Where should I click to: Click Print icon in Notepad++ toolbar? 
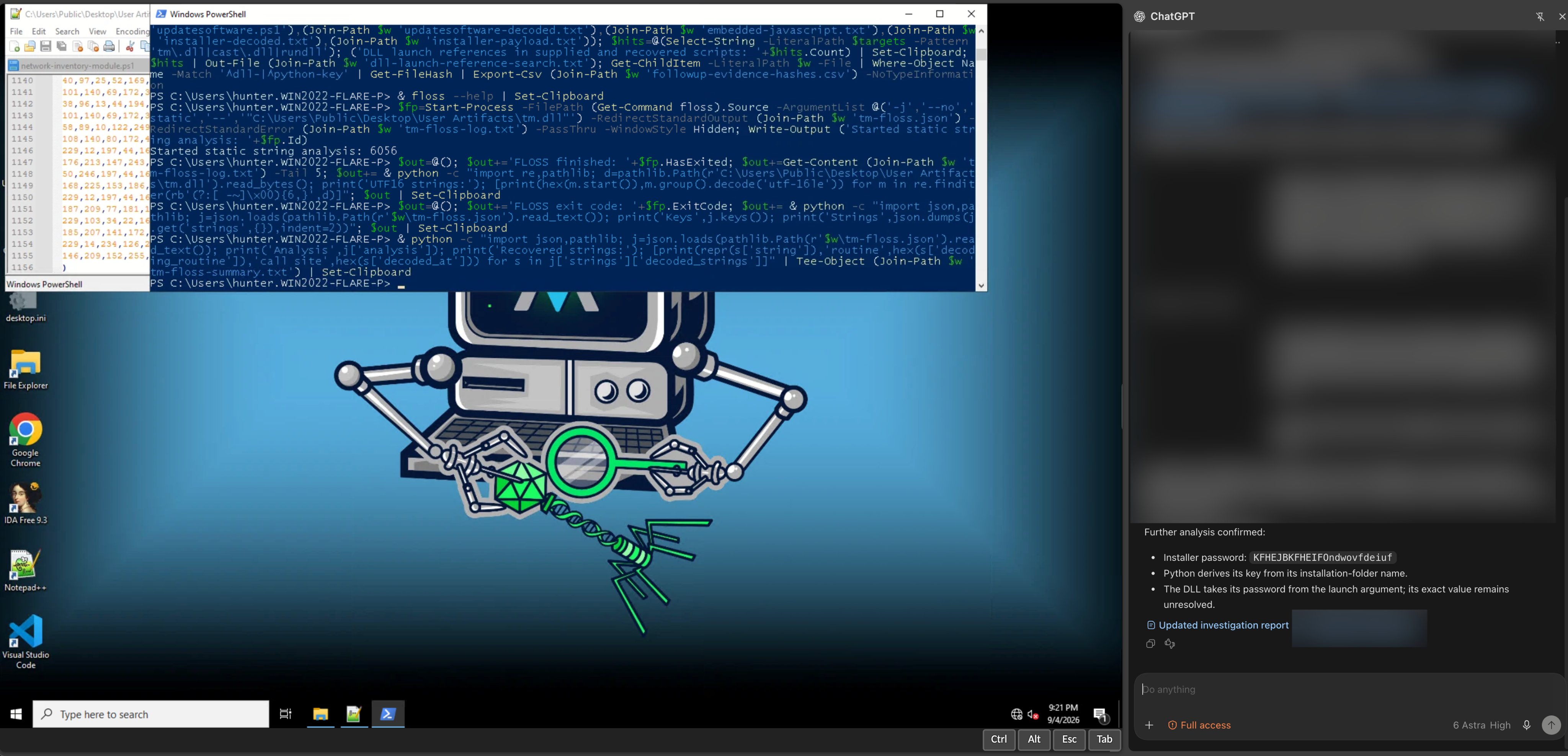click(109, 46)
